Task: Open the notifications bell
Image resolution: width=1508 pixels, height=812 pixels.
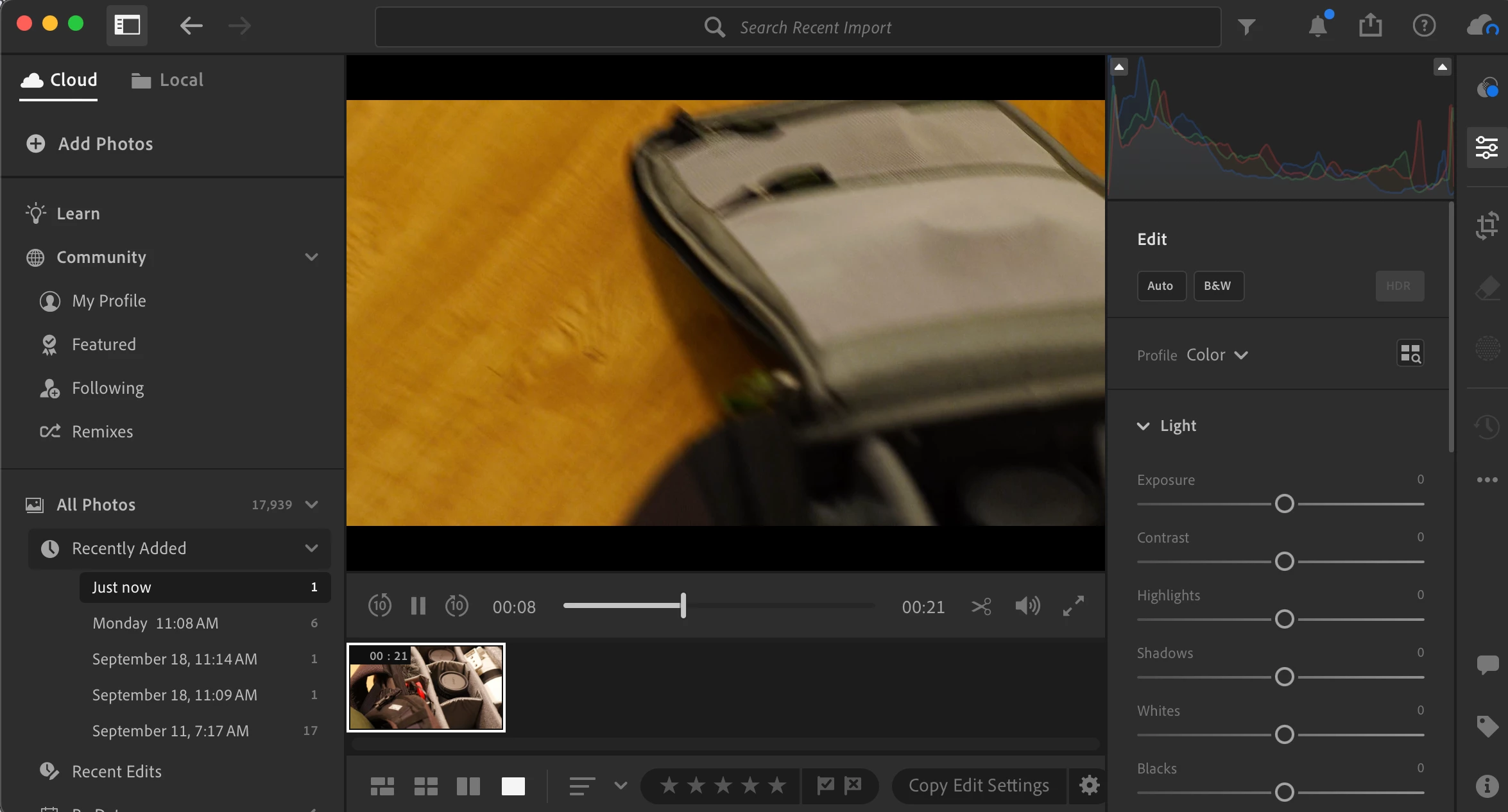Action: click(x=1317, y=26)
